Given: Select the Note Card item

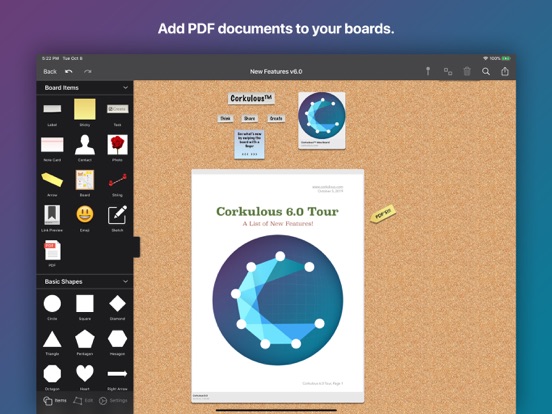Looking at the screenshot, I should tap(52, 145).
